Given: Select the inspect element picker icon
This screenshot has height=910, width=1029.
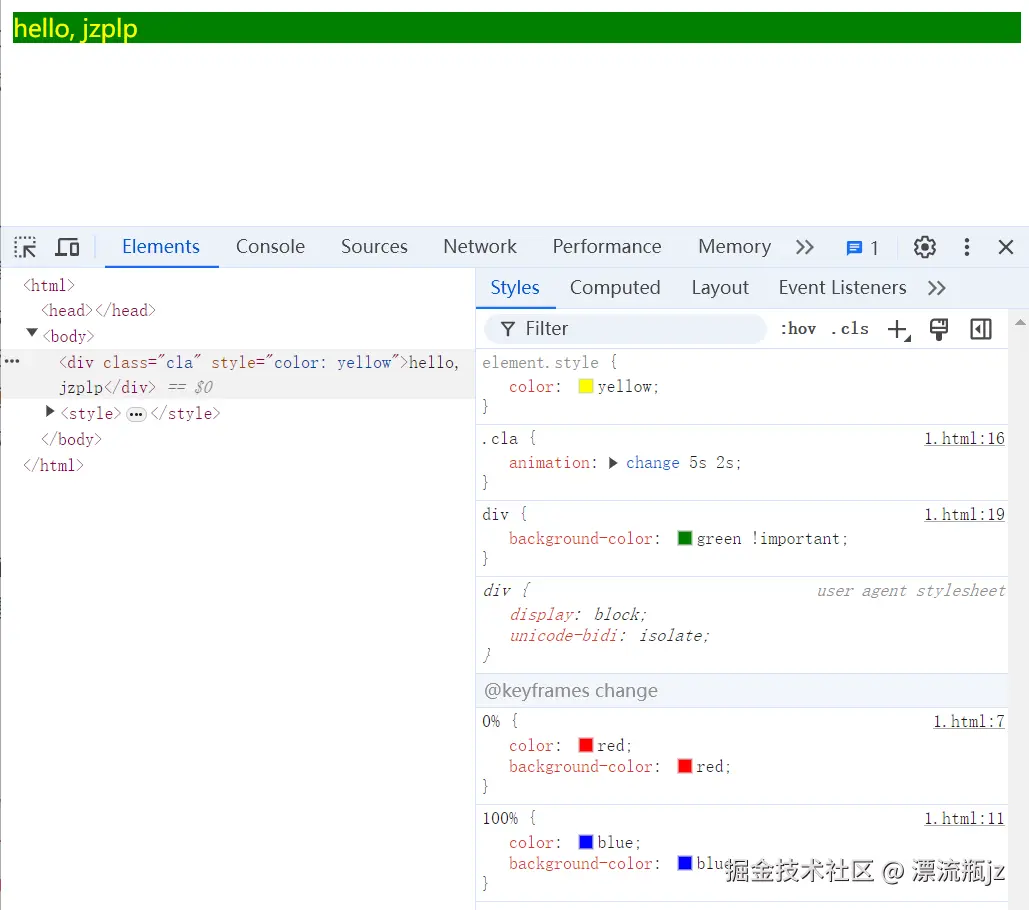Looking at the screenshot, I should coord(24,247).
